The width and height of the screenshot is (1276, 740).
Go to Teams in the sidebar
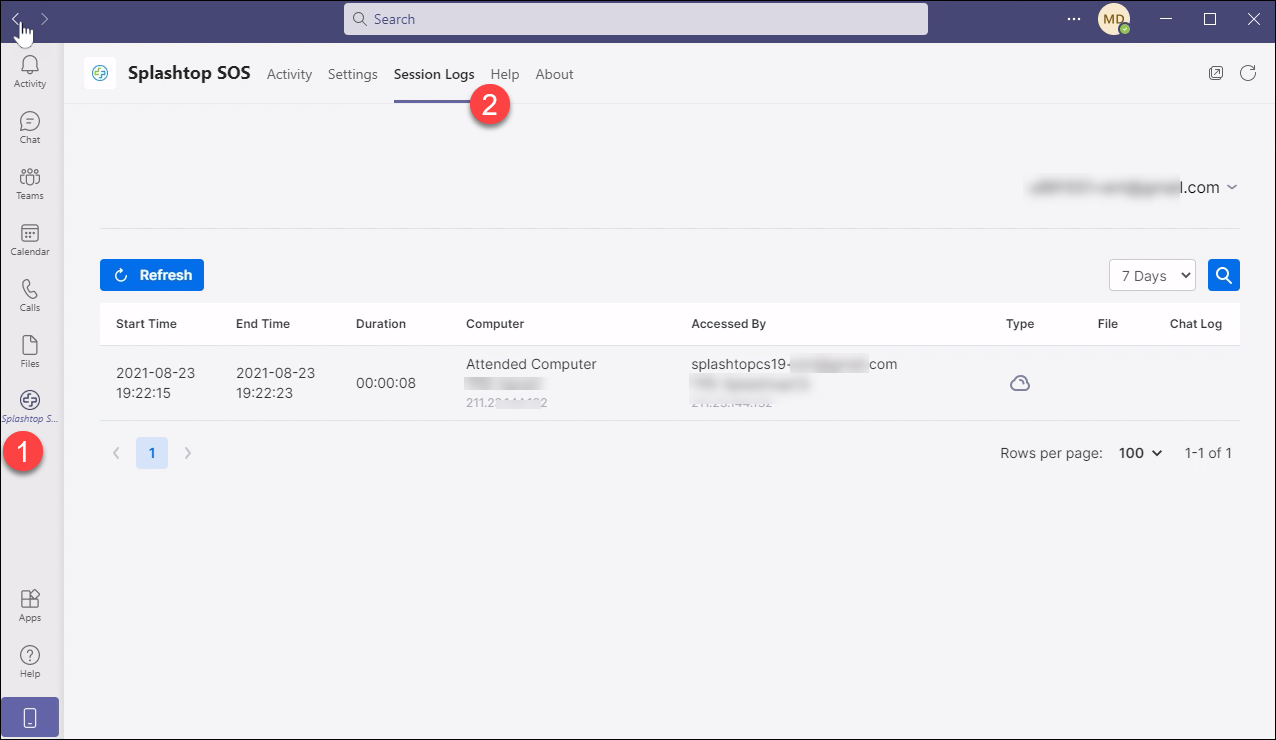(x=30, y=183)
